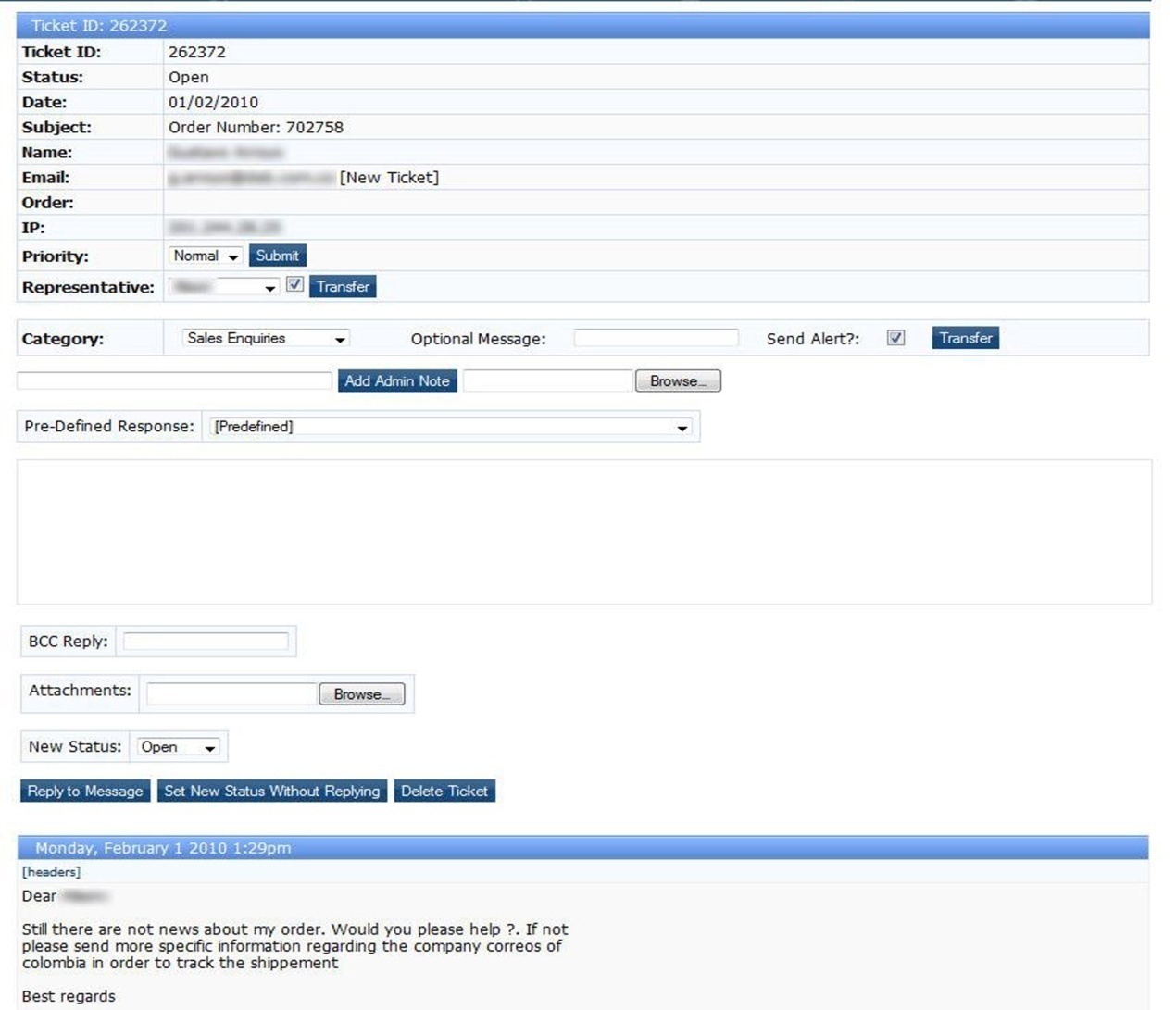Open the New Status dropdown
The width and height of the screenshot is (1176, 1010).
[x=178, y=747]
